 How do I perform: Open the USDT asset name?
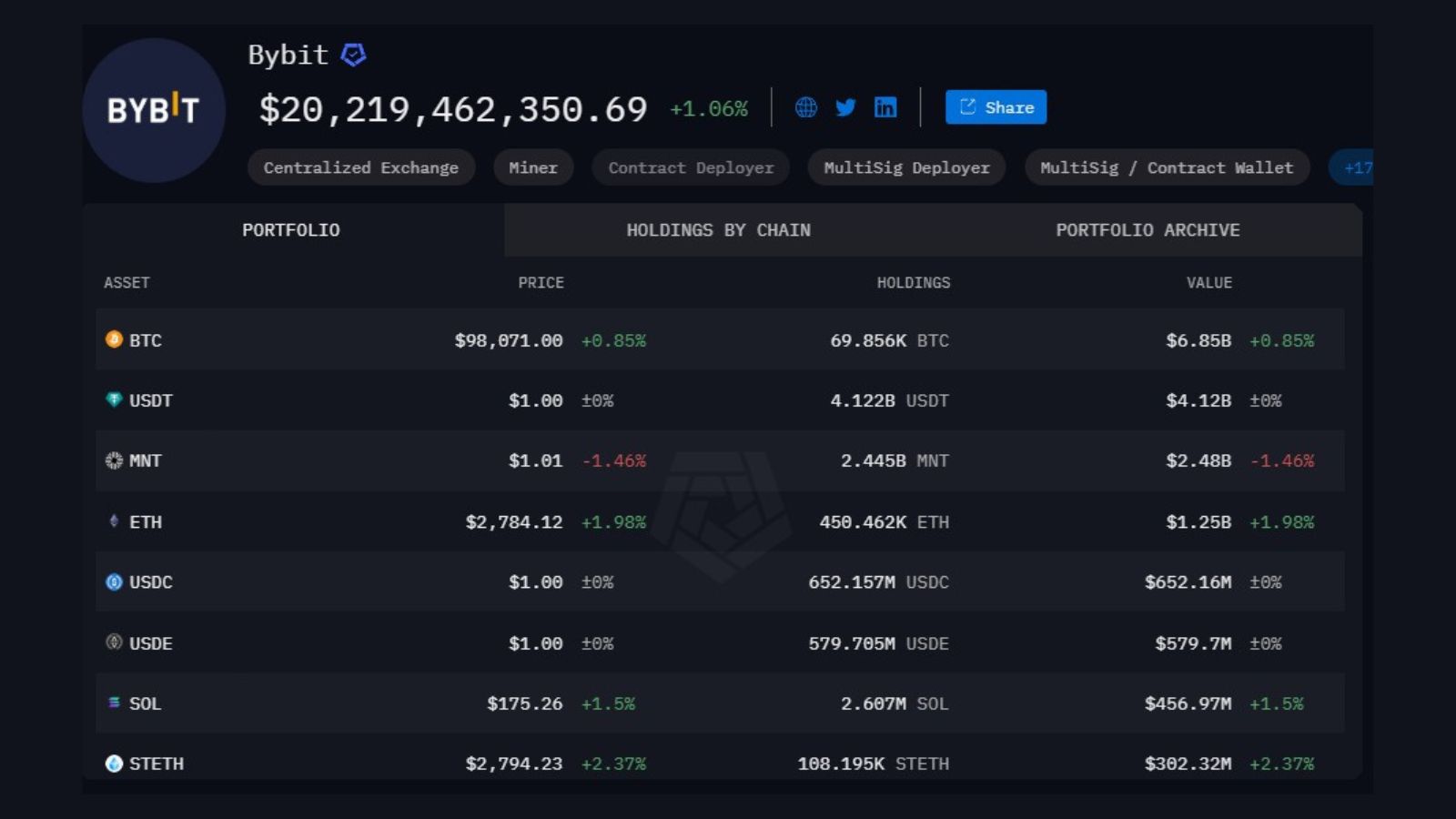click(x=151, y=400)
